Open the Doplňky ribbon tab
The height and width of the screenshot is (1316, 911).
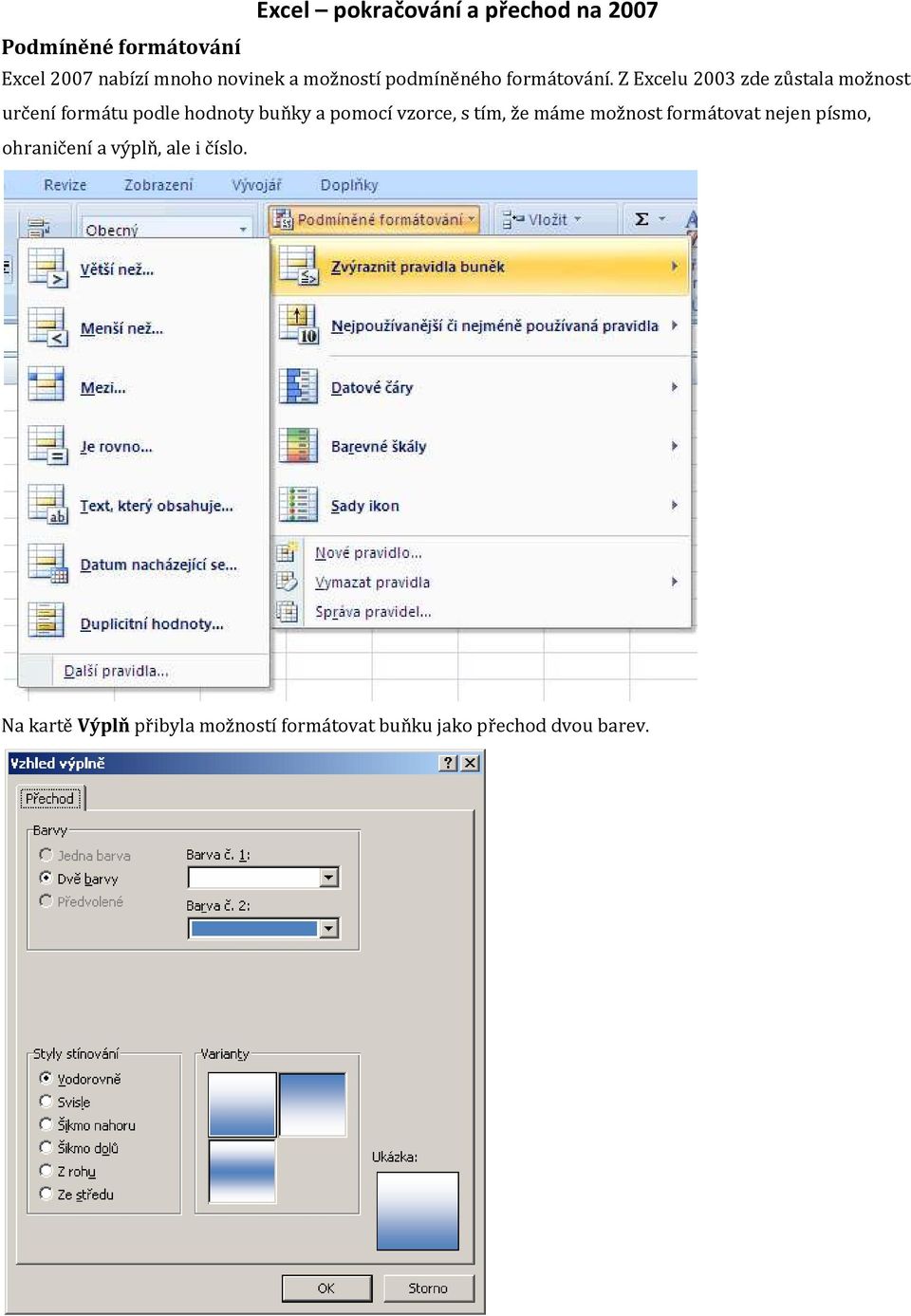pyautogui.click(x=349, y=185)
